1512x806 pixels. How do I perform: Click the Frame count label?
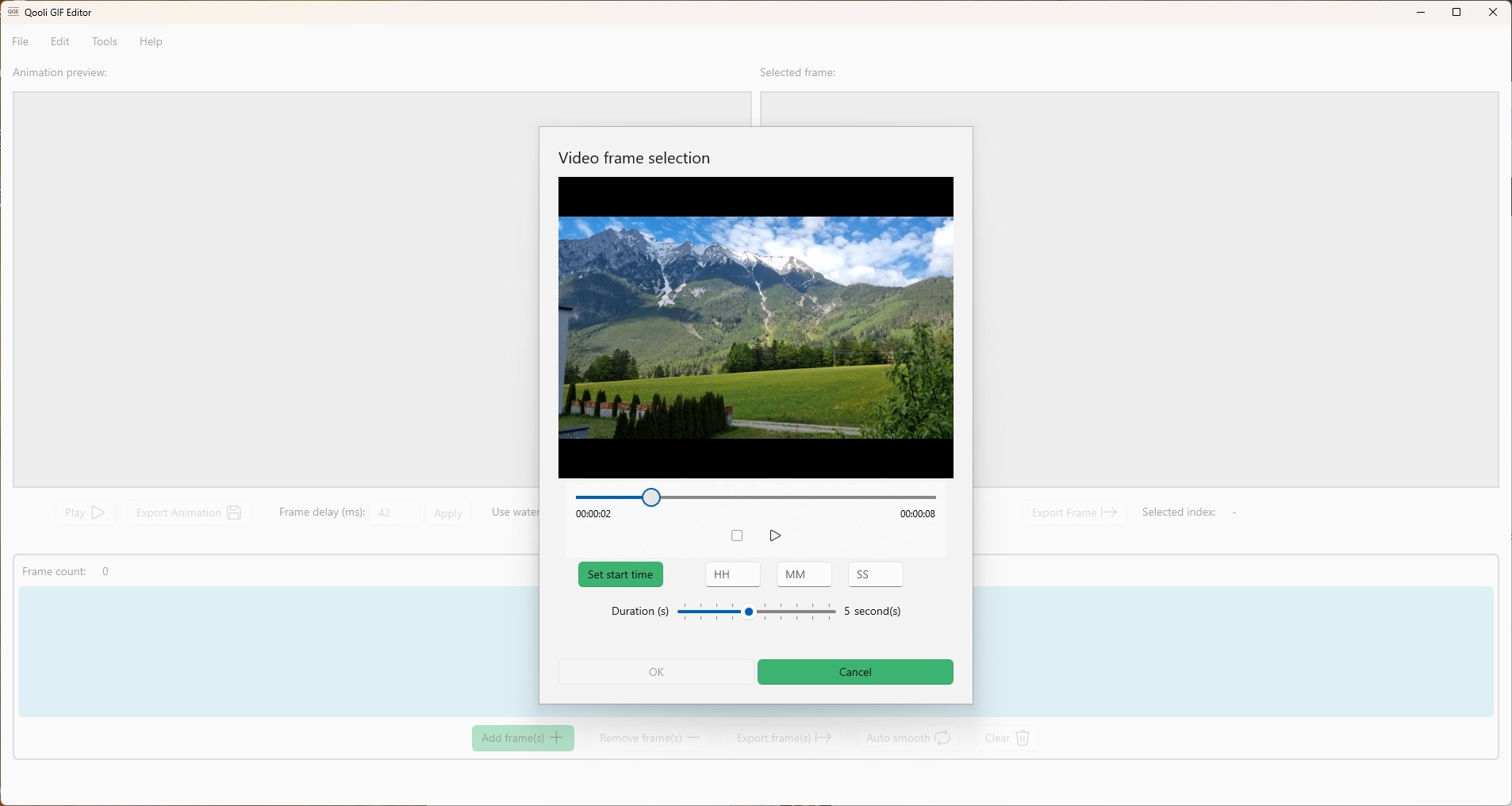(54, 571)
